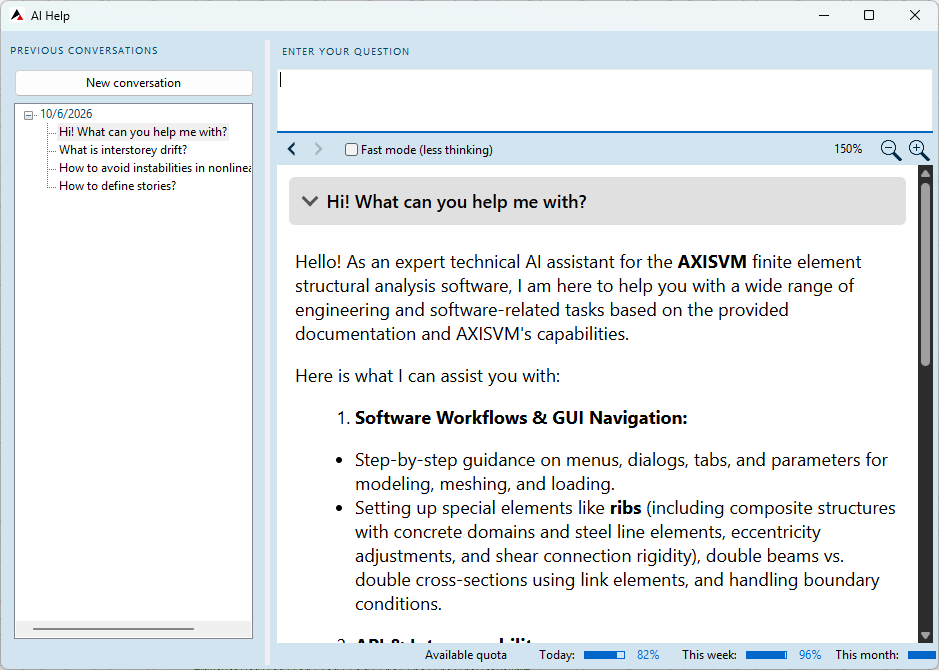Start a New conversation
Screen dimensions: 939x670
(x=134, y=83)
